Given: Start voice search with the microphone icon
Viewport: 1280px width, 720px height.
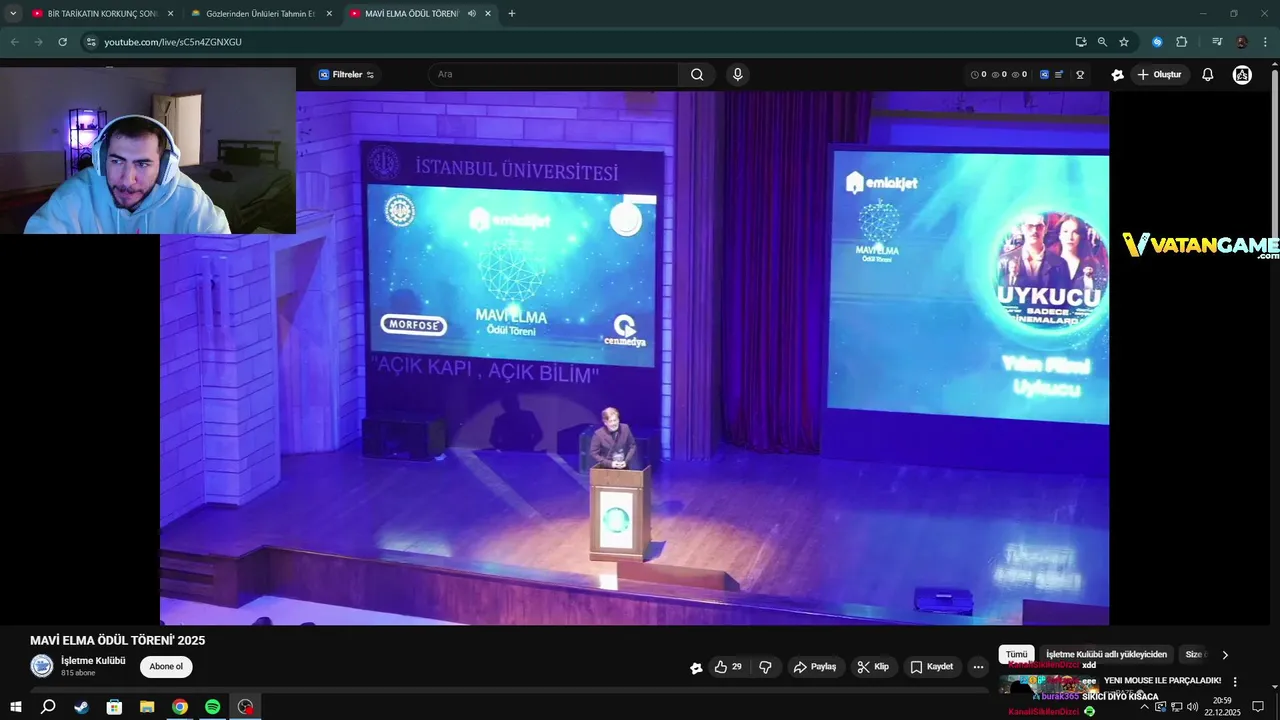Looking at the screenshot, I should coord(737,74).
